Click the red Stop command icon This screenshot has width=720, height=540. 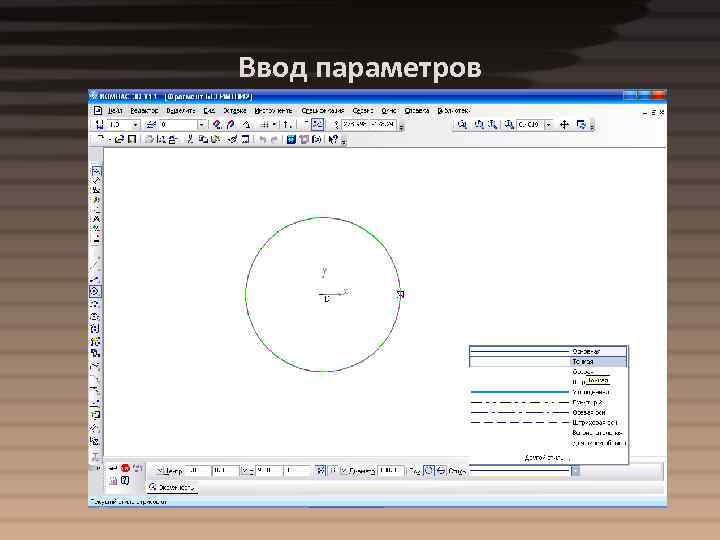[x=125, y=468]
